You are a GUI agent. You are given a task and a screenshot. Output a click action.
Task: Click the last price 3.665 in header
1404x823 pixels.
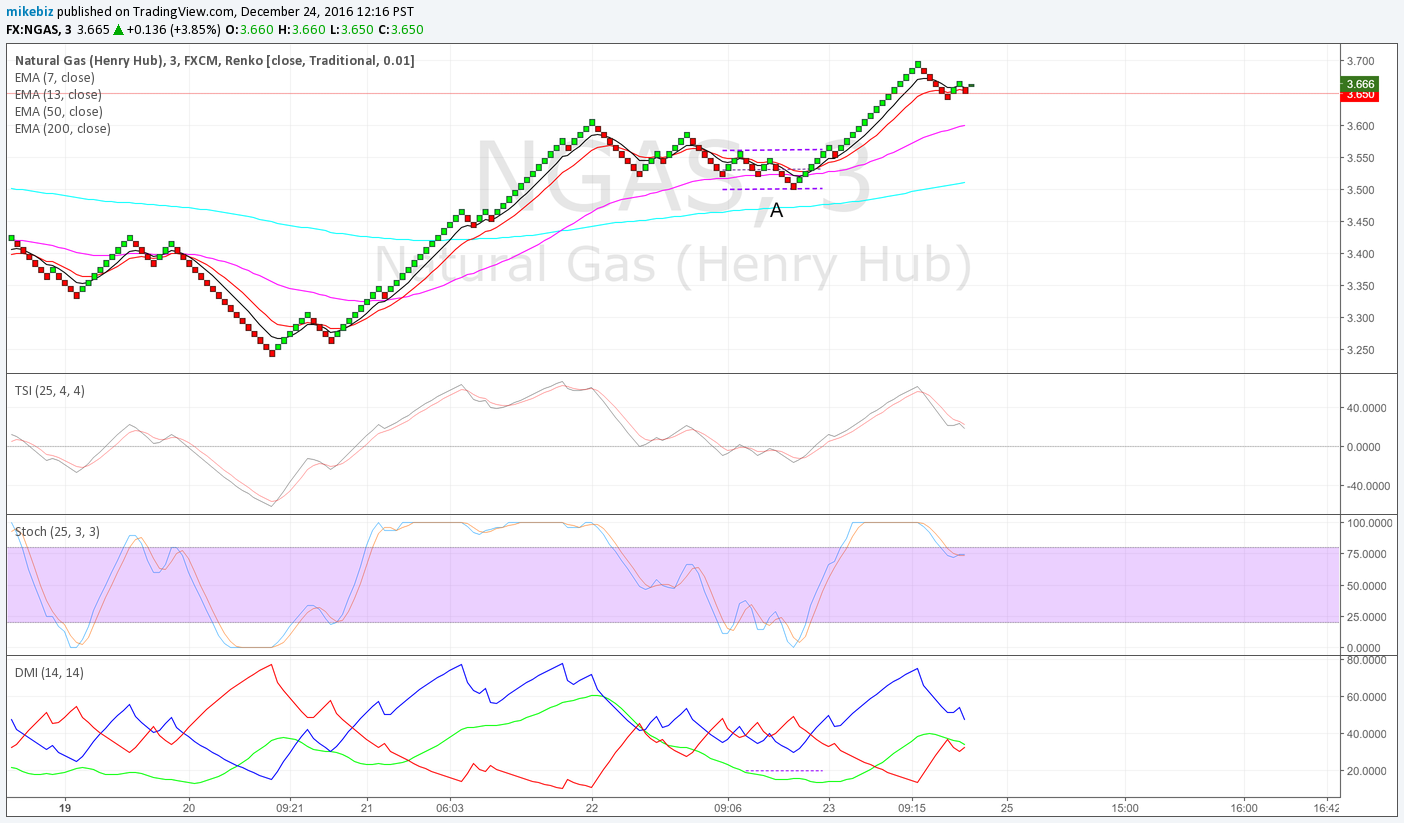(x=95, y=29)
